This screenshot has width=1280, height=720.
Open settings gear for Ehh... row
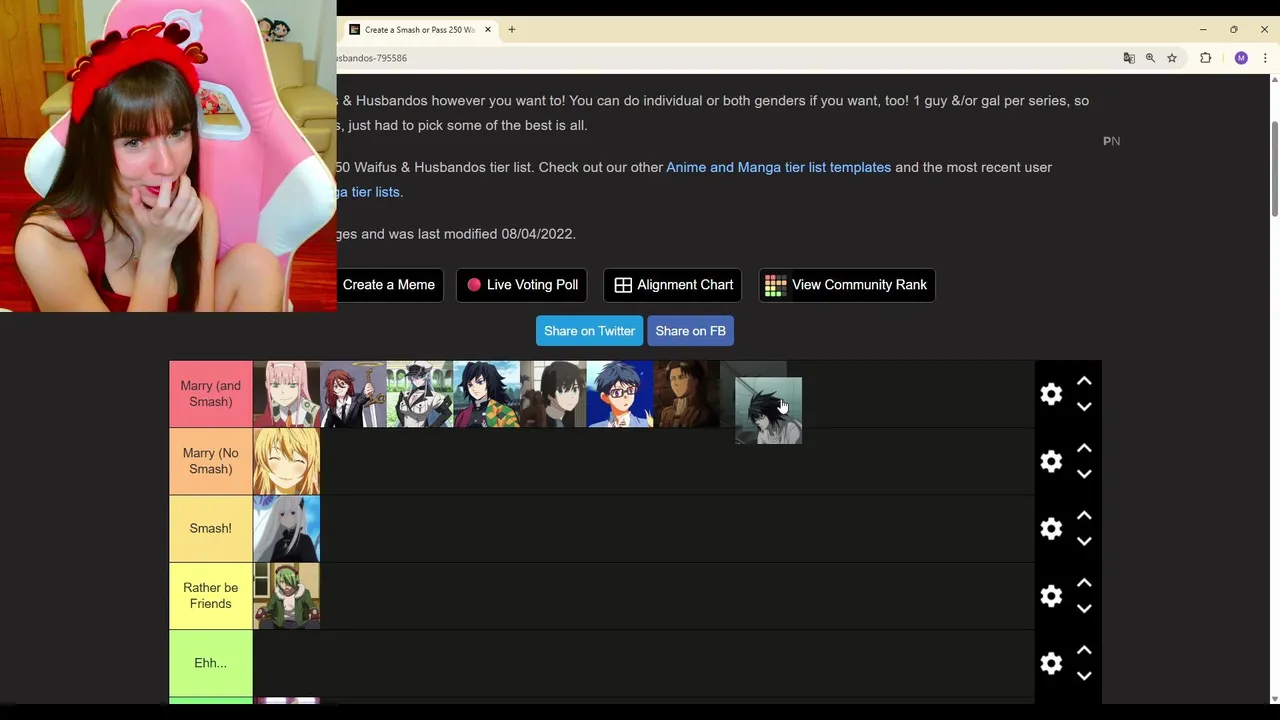1051,663
